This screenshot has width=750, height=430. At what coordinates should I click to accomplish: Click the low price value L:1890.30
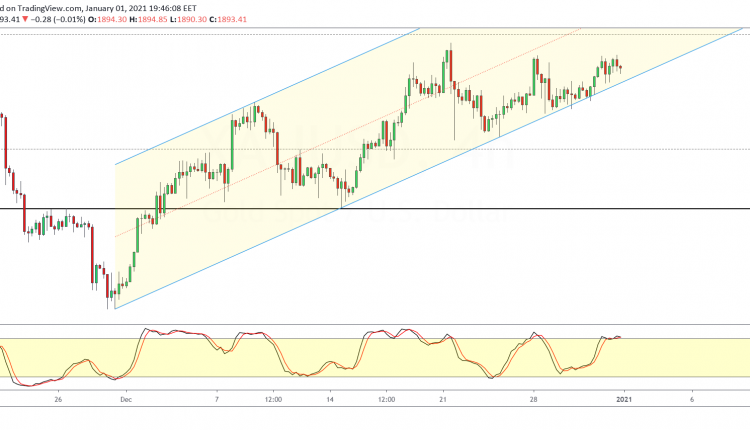[187, 20]
